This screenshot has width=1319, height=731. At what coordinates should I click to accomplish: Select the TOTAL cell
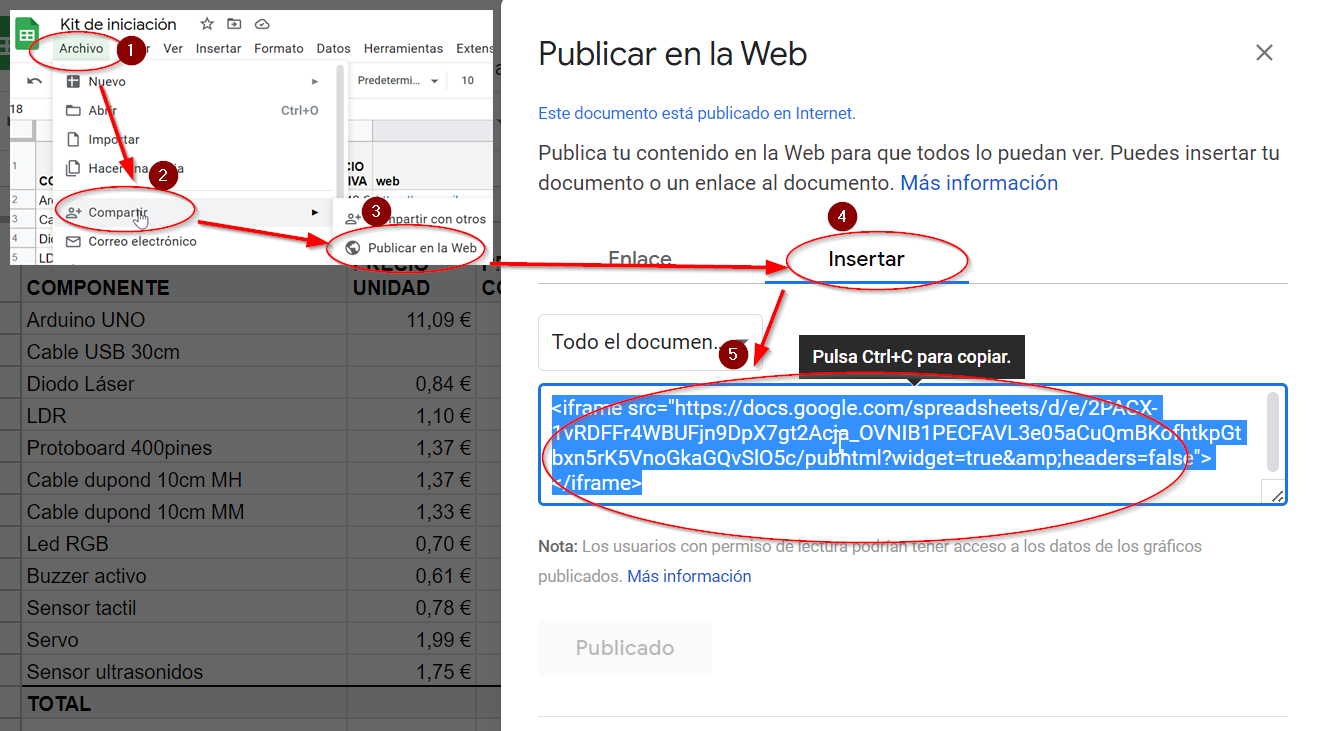186,704
